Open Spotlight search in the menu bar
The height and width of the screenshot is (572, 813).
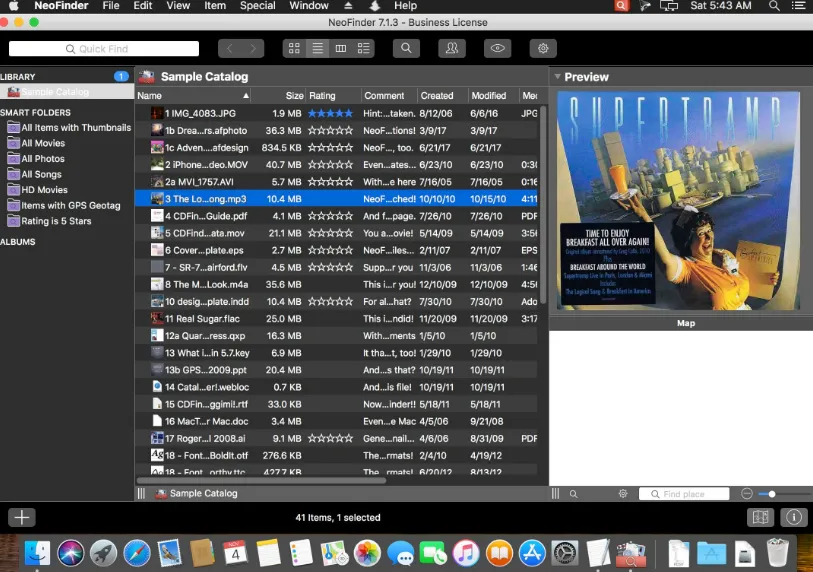pyautogui.click(x=774, y=6)
